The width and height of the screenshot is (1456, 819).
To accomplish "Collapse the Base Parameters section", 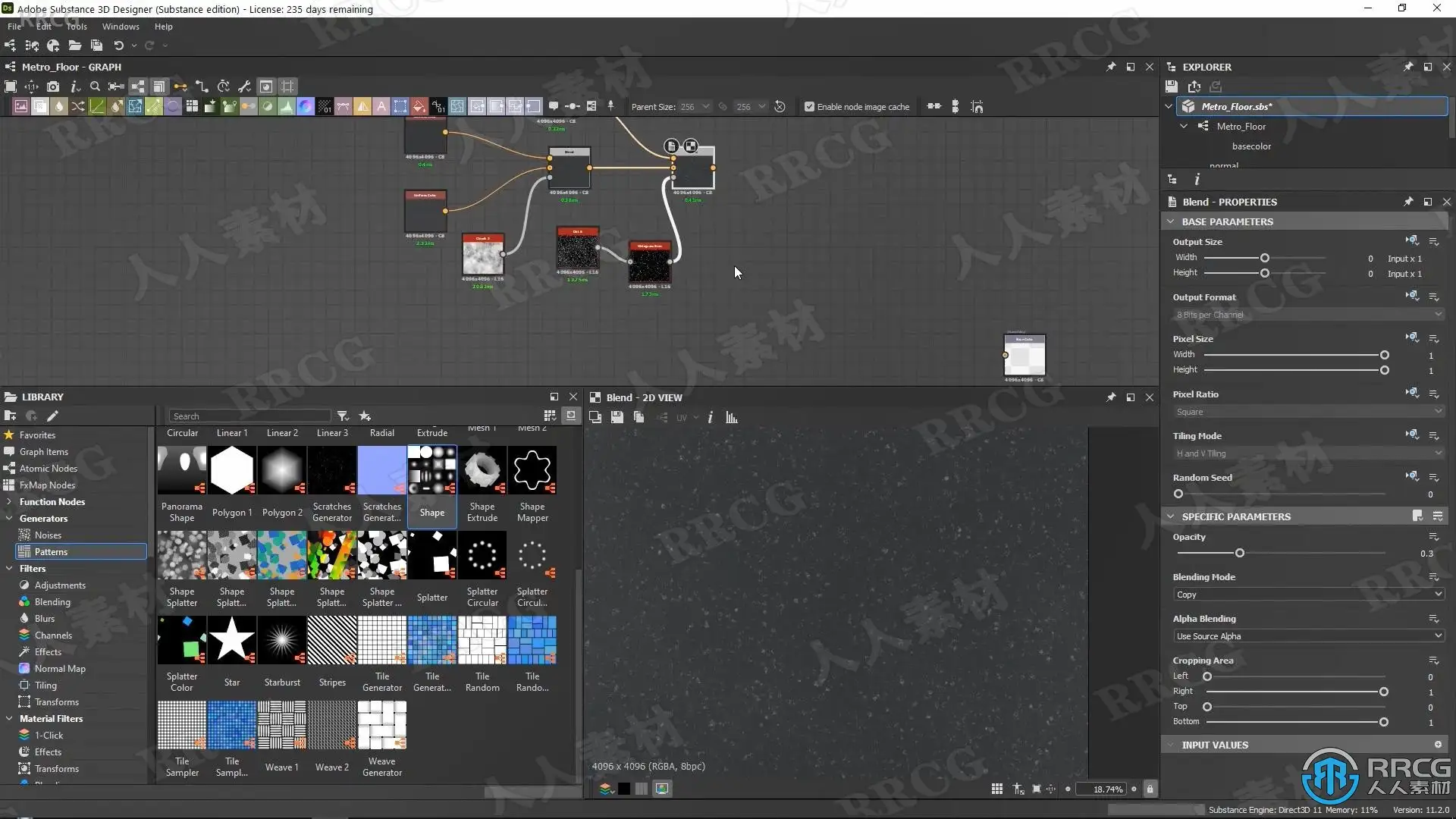I will tap(1171, 221).
